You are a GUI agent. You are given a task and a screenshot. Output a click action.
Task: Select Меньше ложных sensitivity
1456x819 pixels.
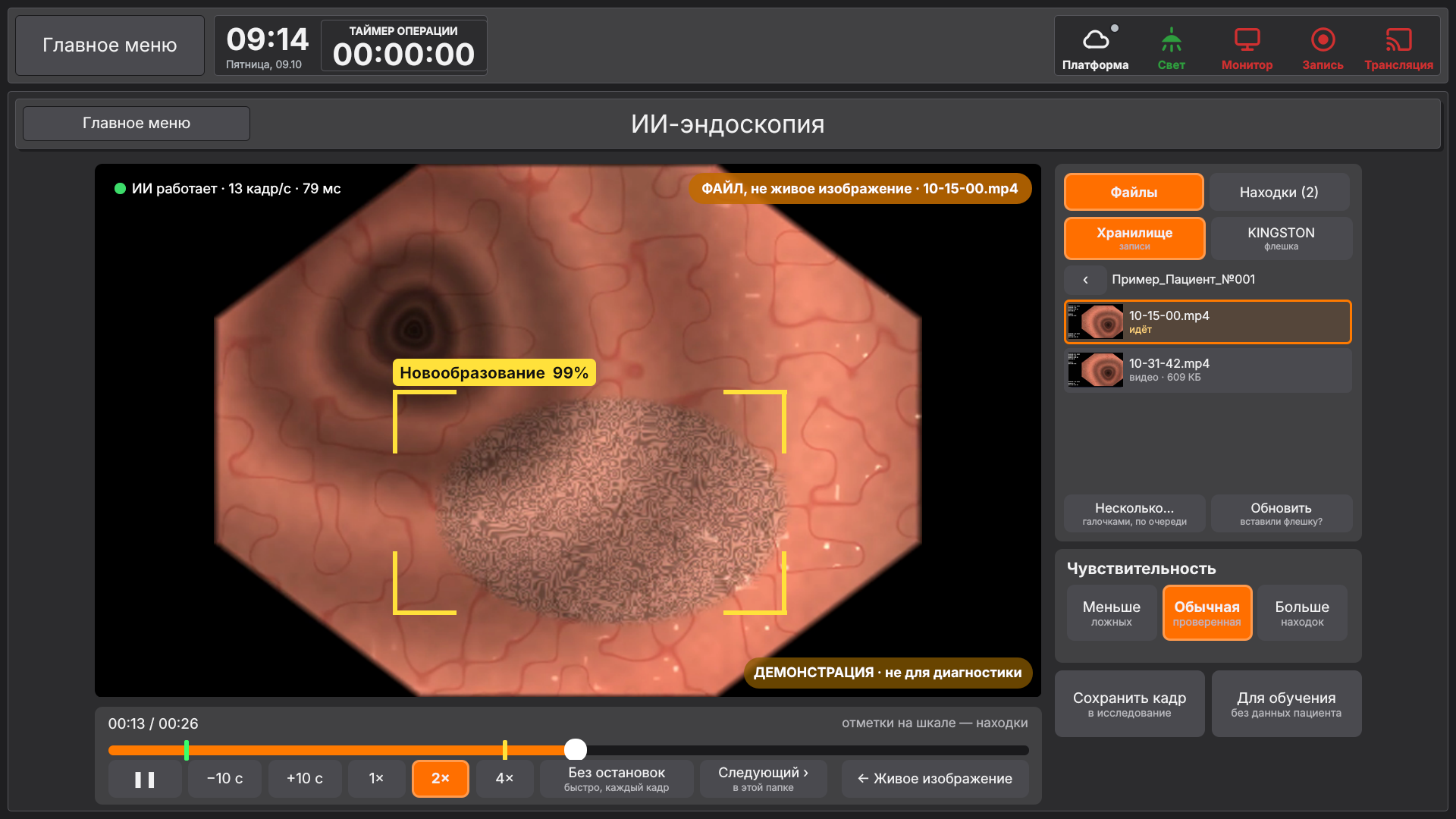click(1111, 613)
